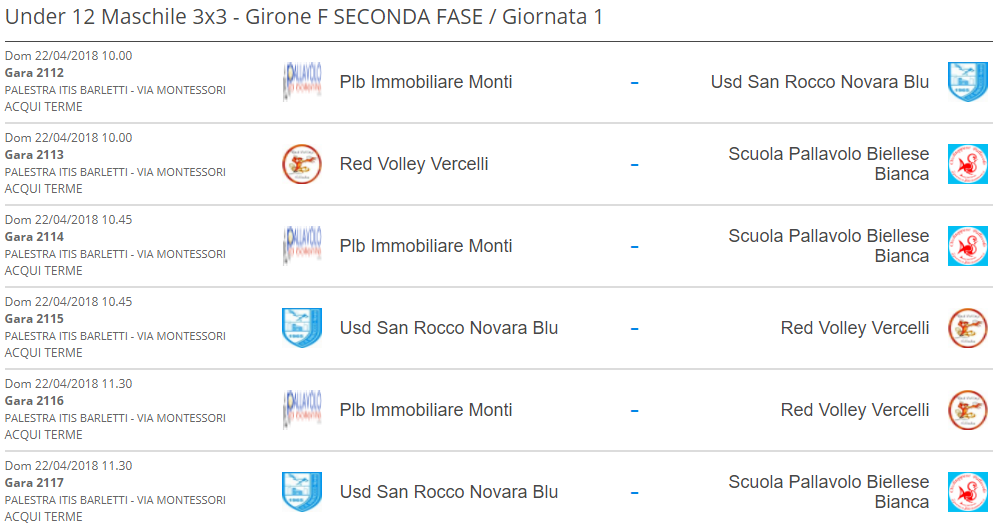Click Gara 2115 venue Palestra Itis Barletti
Screen dimensions: 999x529
[115, 336]
